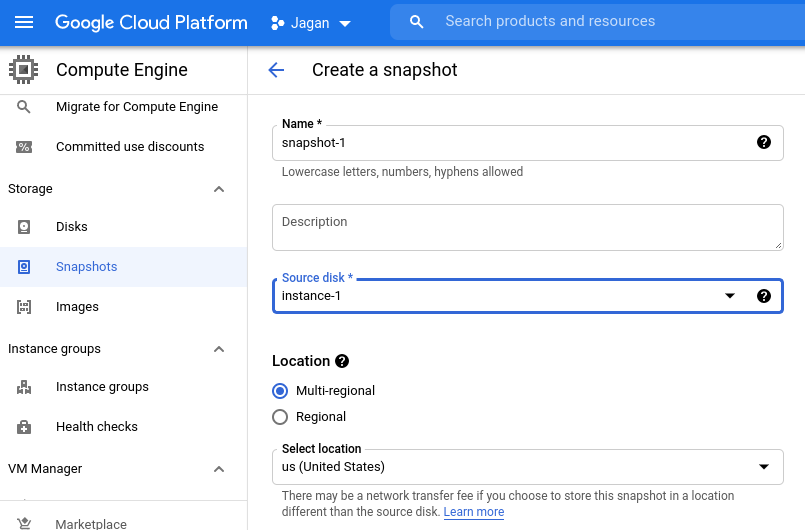
Task: Open the Jagan project selector dropdown
Action: [311, 23]
